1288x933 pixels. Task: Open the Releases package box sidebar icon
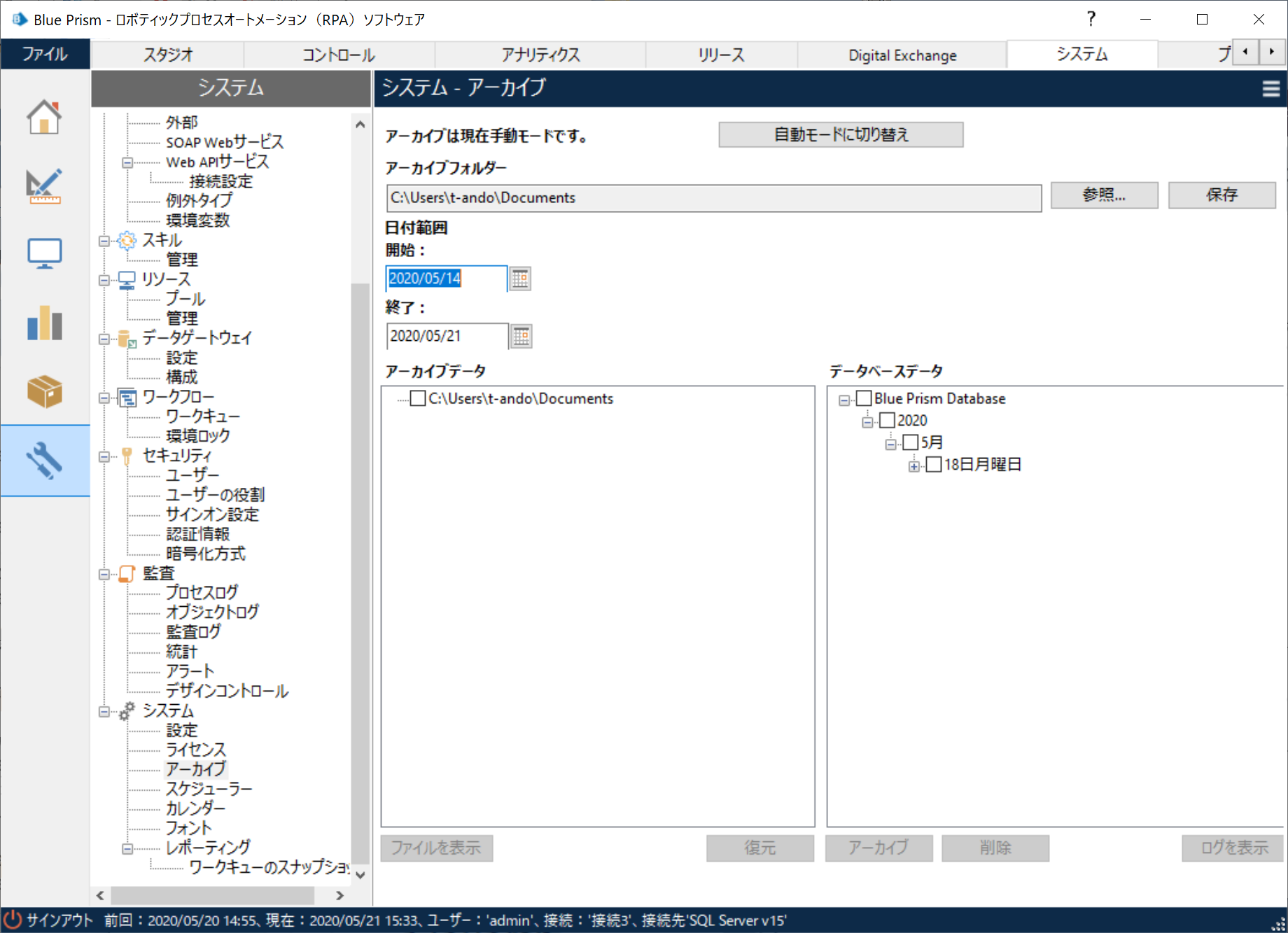(44, 391)
